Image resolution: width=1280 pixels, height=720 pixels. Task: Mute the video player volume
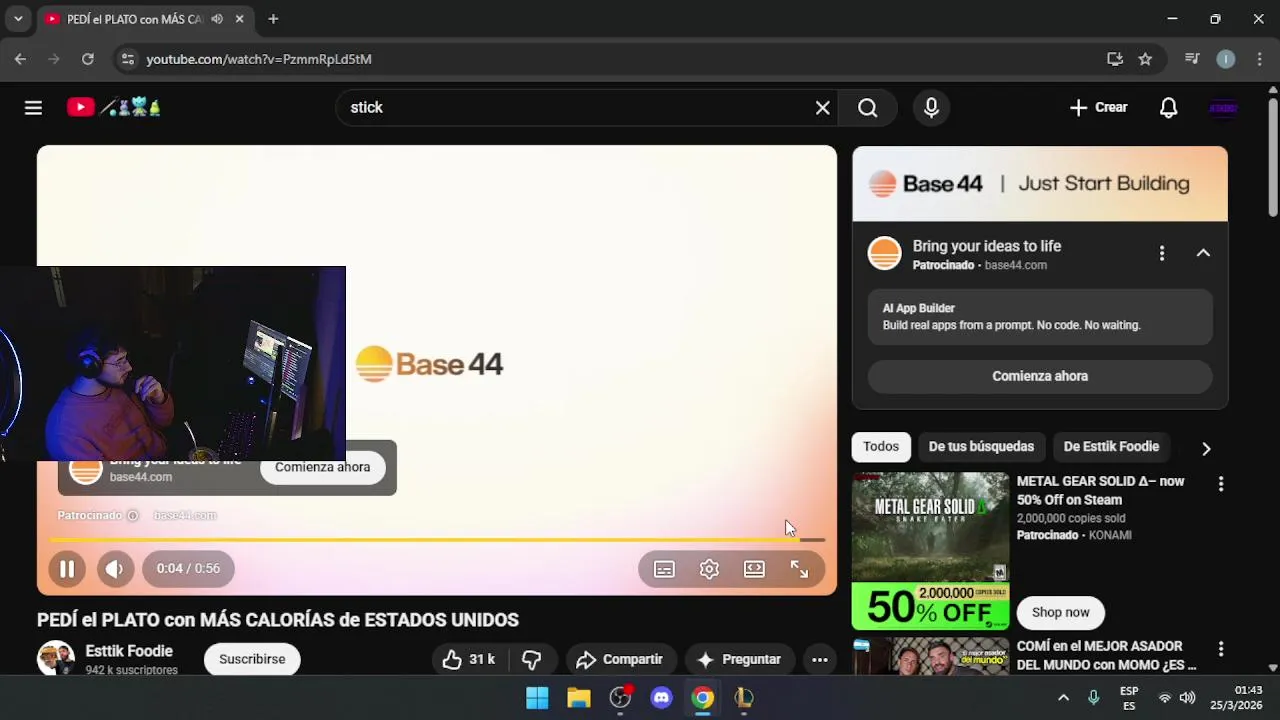coord(114,569)
